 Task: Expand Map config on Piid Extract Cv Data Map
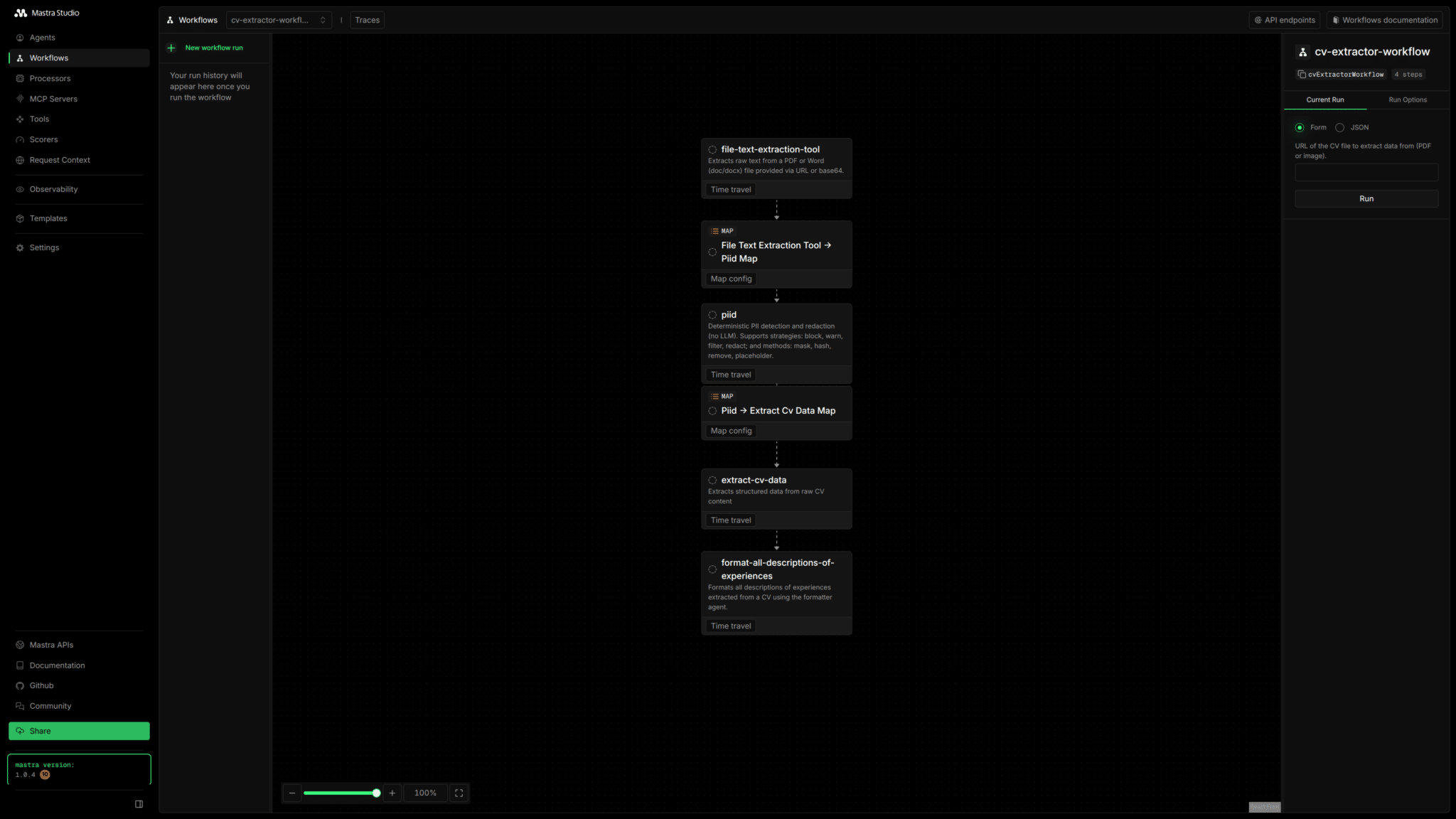pyautogui.click(x=731, y=431)
